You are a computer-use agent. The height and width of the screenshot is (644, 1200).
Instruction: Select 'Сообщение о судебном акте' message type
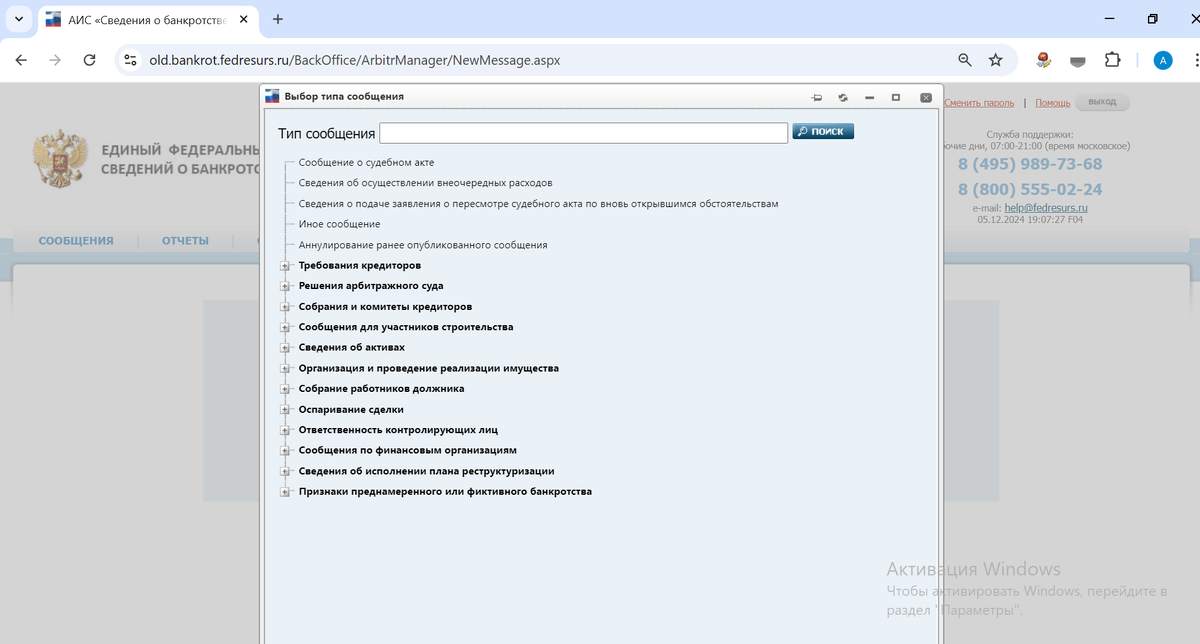(366, 162)
